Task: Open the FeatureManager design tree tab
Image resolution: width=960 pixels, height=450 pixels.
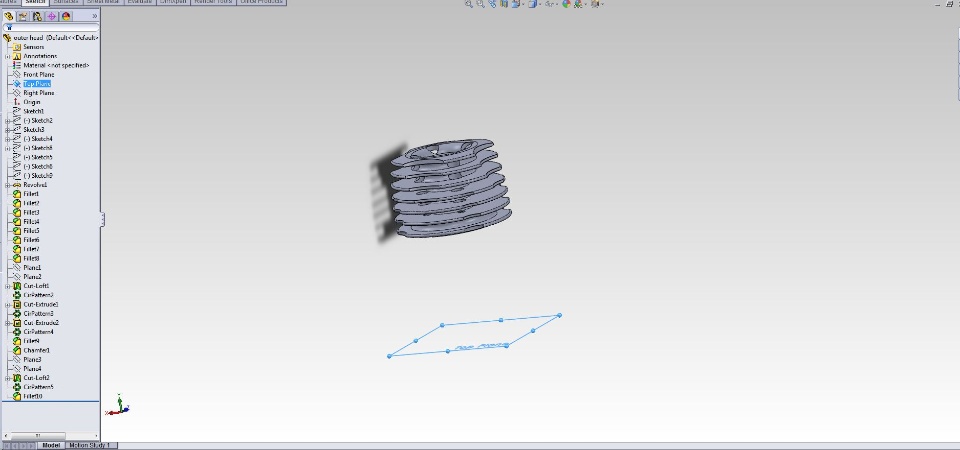Action: [9, 17]
